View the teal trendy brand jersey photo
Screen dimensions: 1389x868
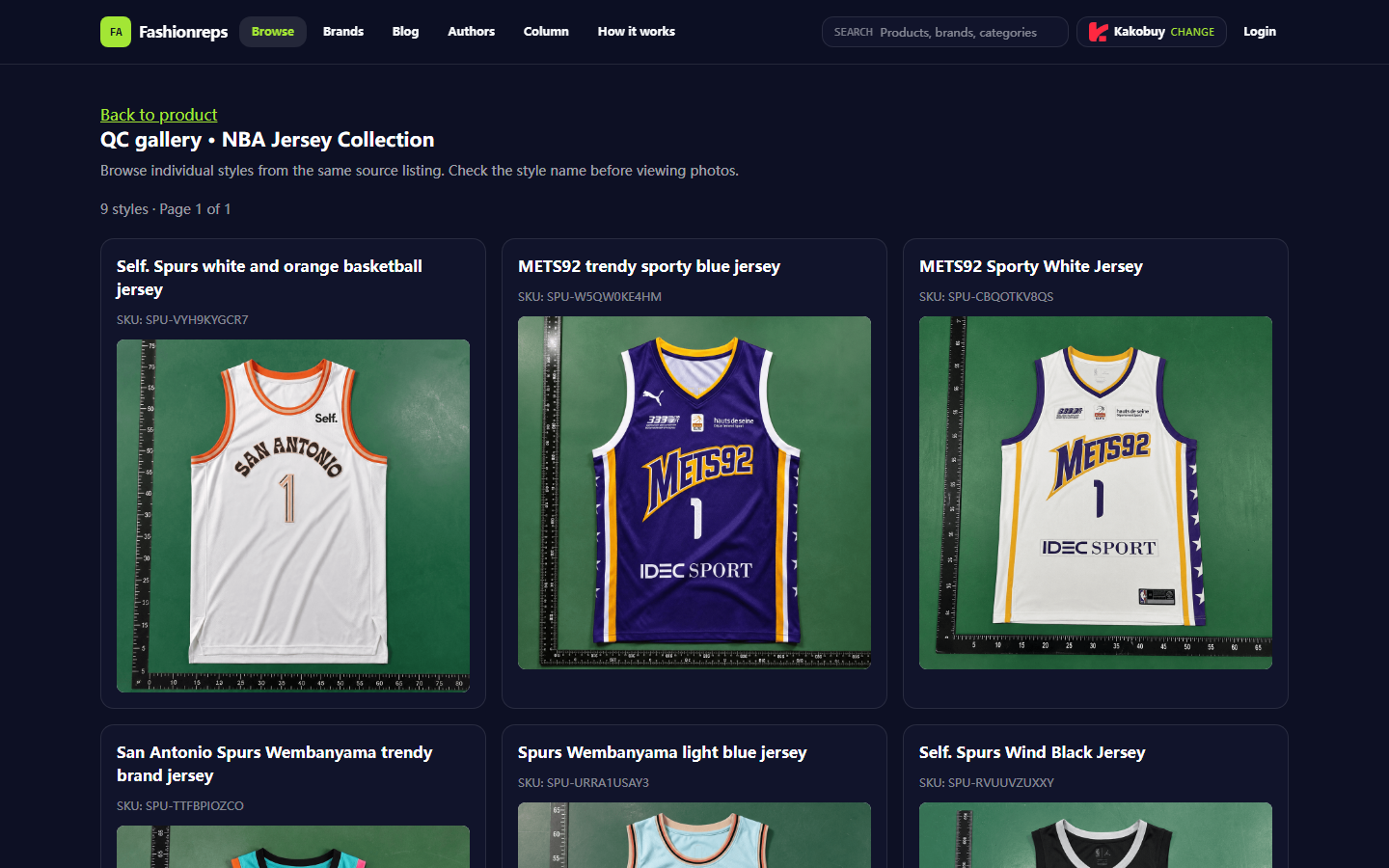click(293, 847)
